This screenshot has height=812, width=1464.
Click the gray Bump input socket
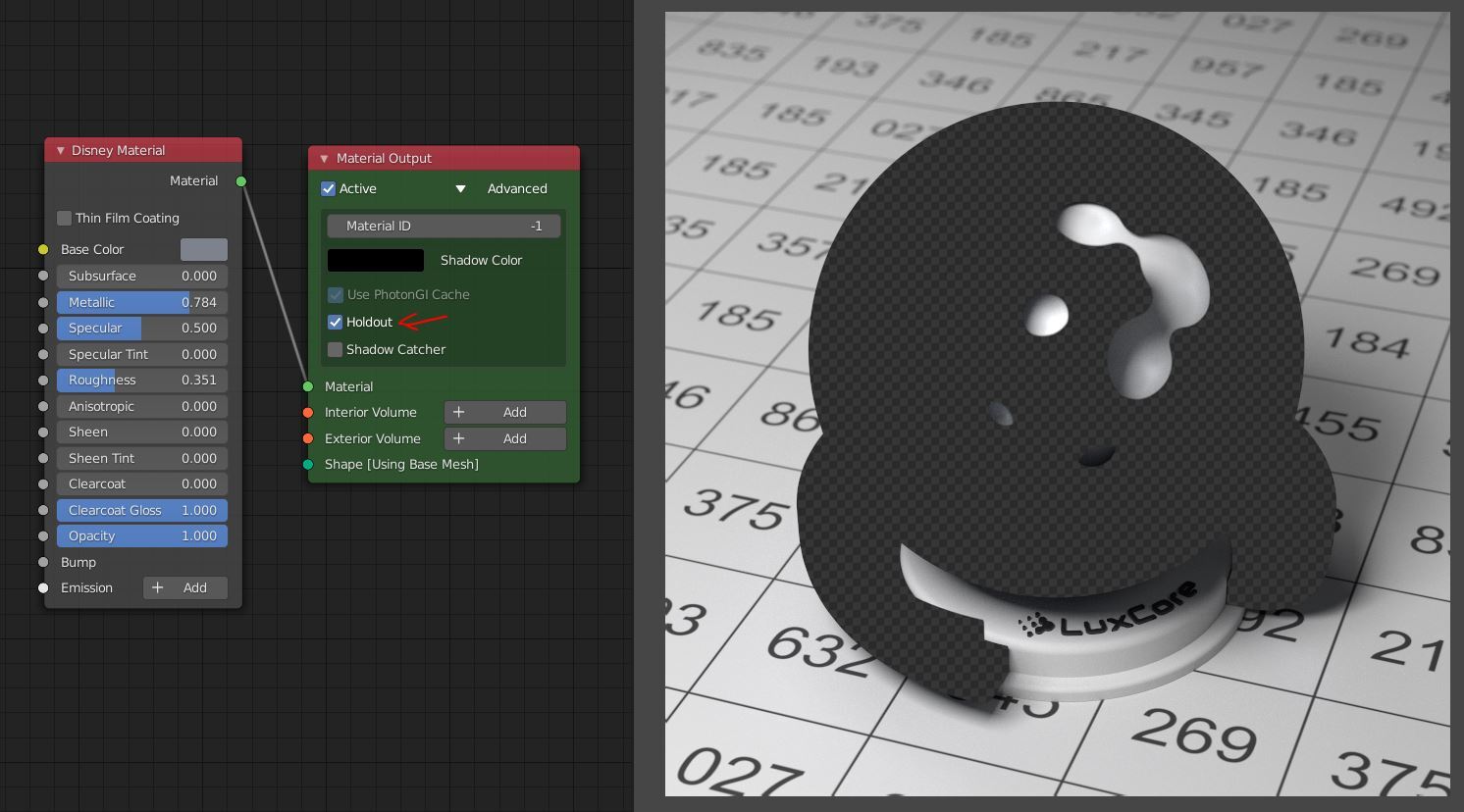pyautogui.click(x=43, y=562)
